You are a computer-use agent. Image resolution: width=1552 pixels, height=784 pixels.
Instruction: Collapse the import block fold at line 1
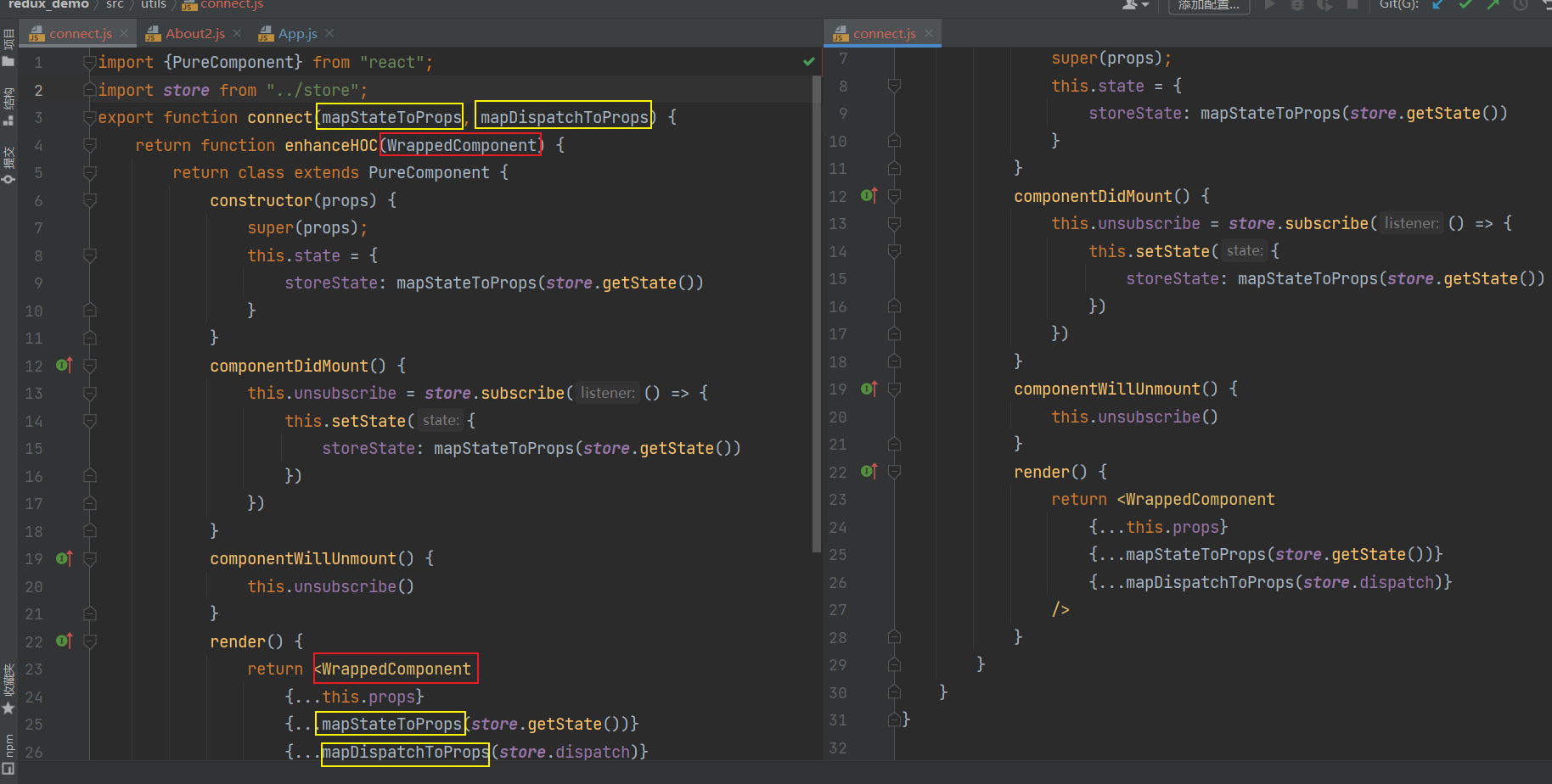(x=90, y=62)
